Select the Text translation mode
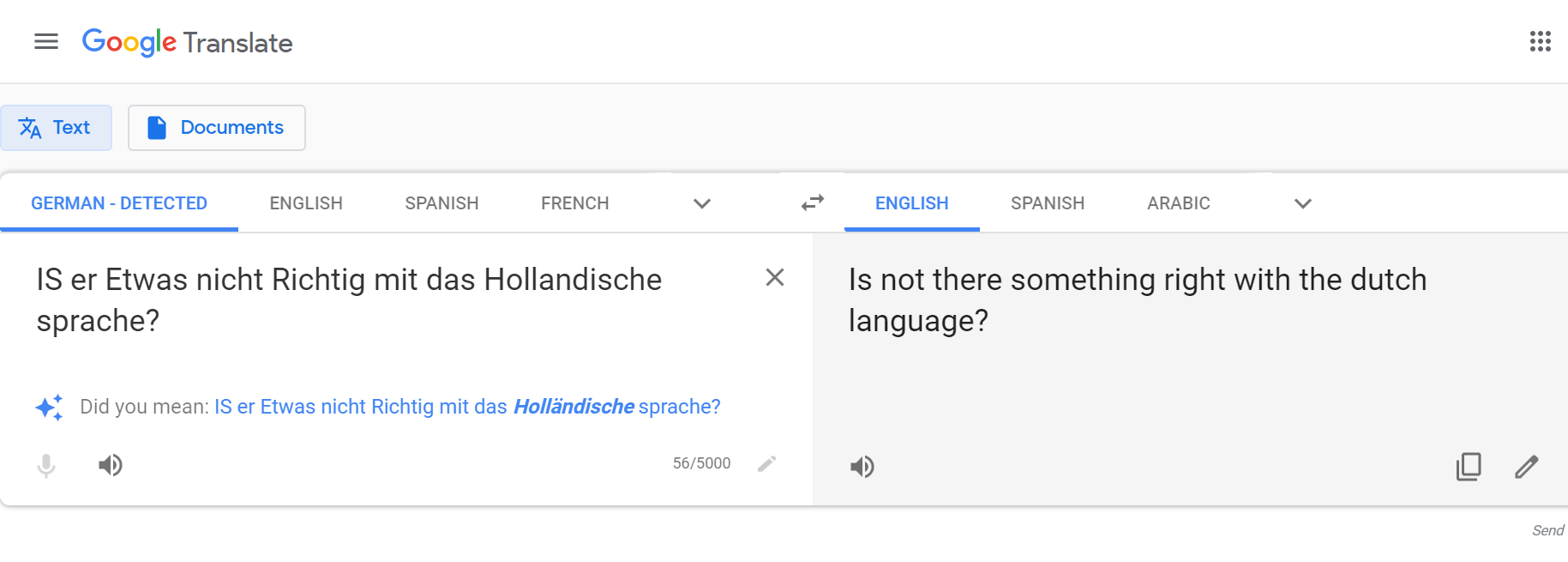The image size is (1568, 562). [56, 128]
